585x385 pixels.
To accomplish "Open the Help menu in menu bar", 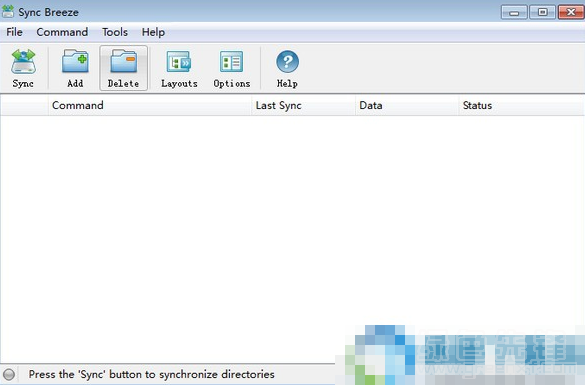I will click(153, 32).
